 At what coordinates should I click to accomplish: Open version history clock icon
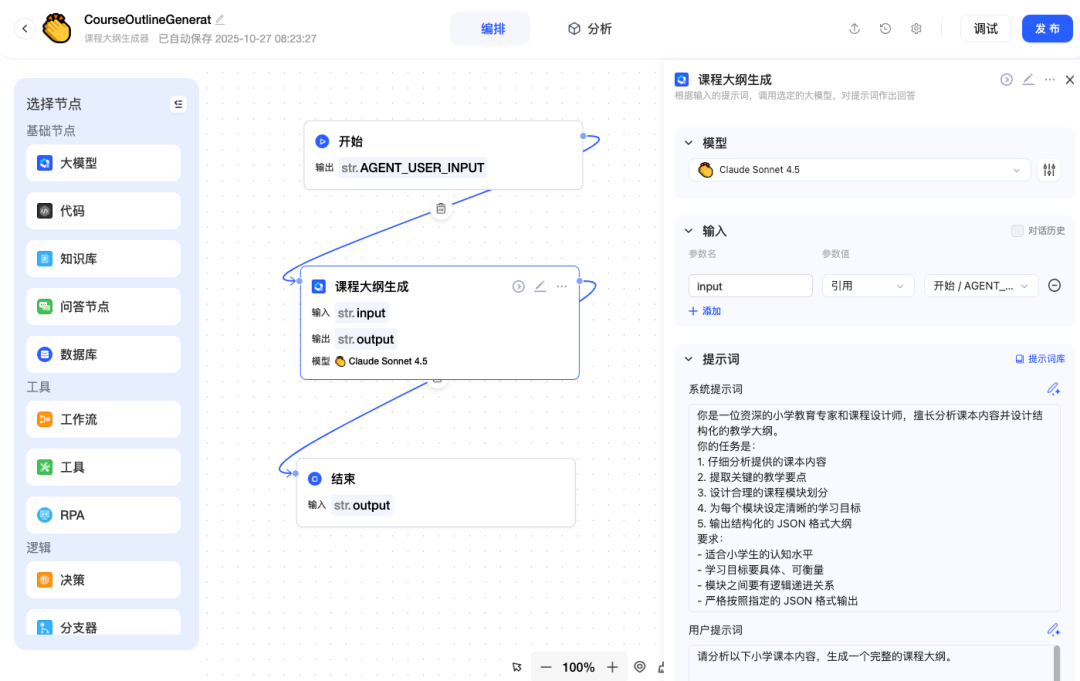pos(885,28)
